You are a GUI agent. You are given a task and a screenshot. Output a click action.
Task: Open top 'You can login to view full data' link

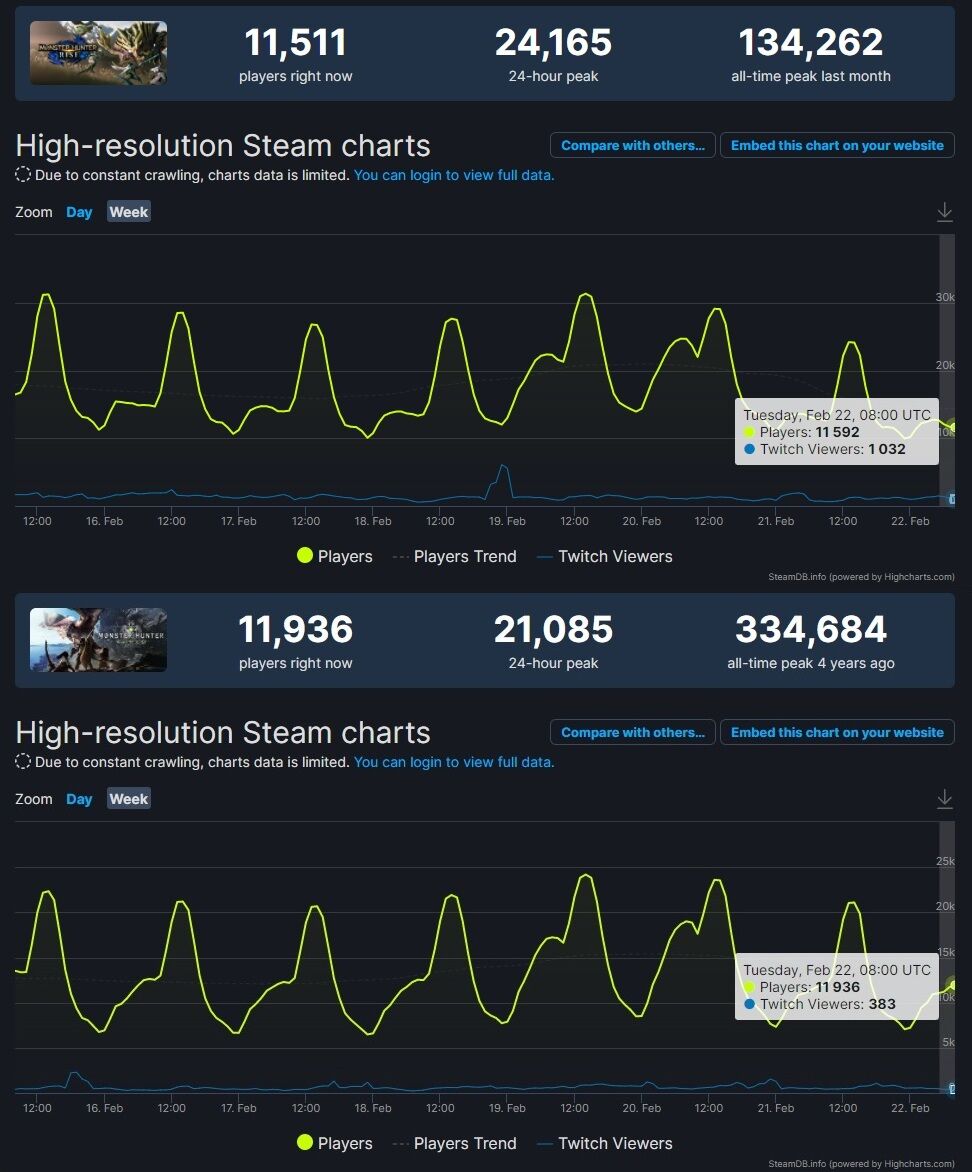454,175
